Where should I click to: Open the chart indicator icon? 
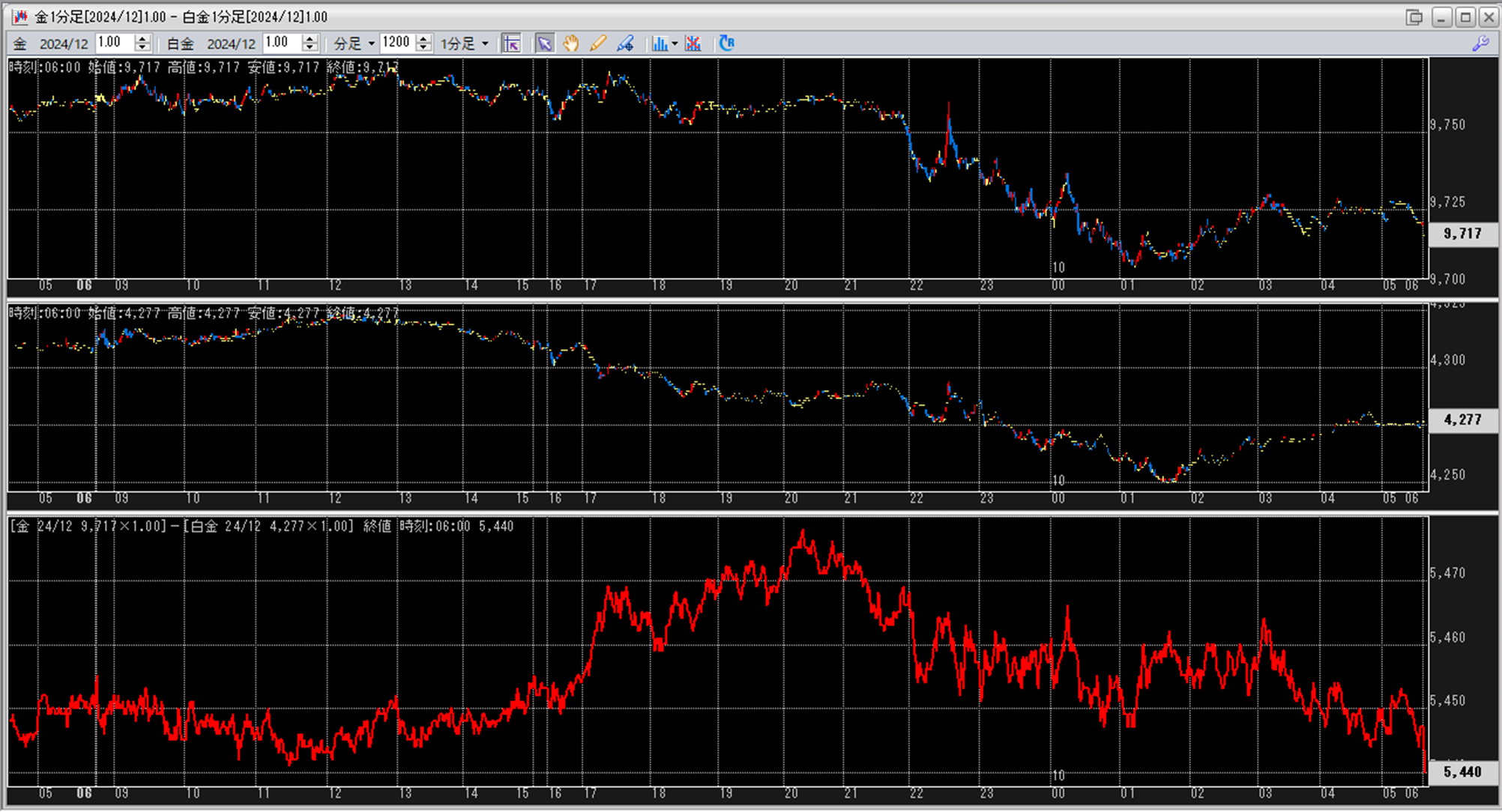pos(659,43)
